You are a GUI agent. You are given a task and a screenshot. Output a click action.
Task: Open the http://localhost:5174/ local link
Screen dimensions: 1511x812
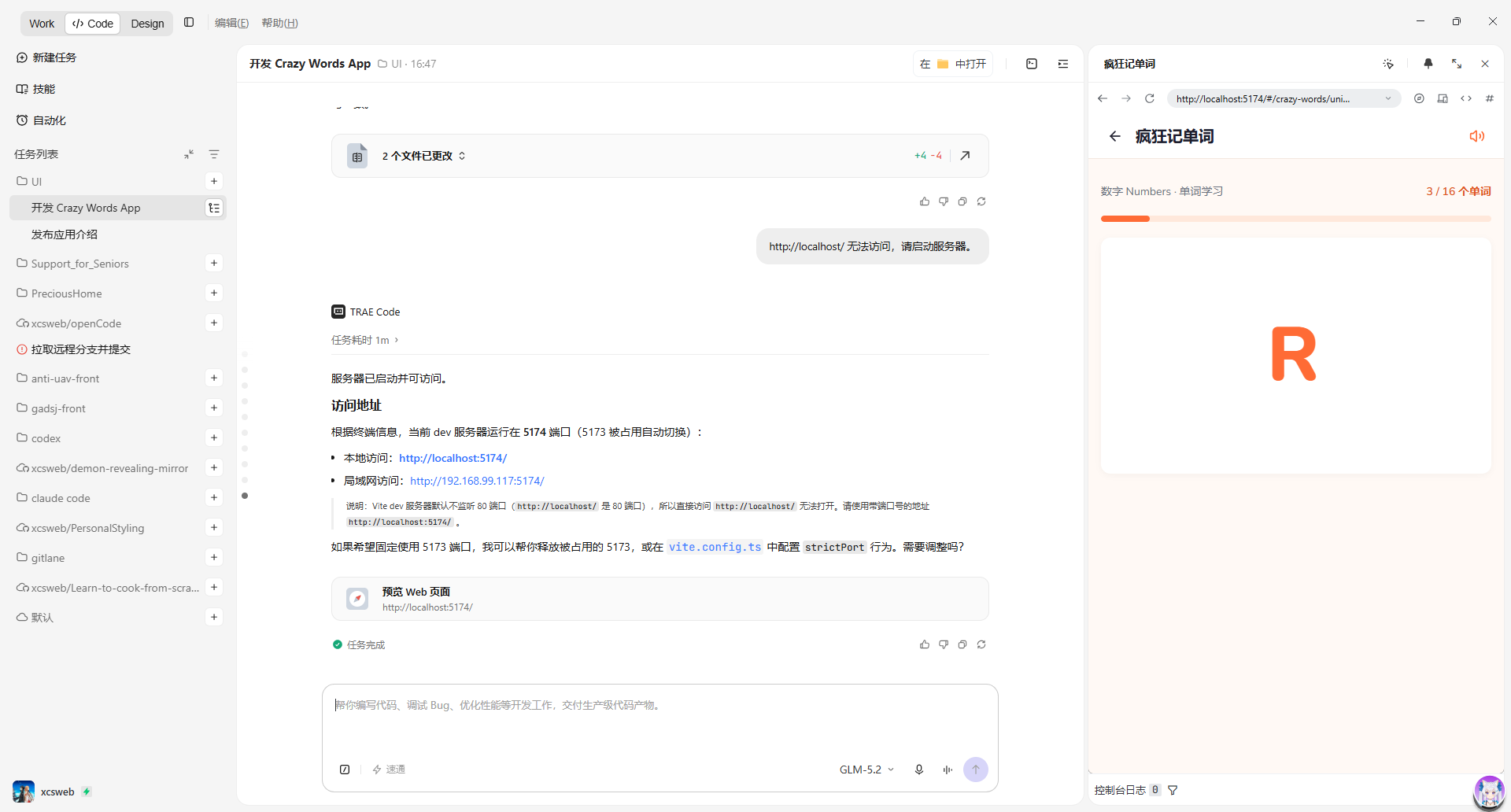click(453, 458)
